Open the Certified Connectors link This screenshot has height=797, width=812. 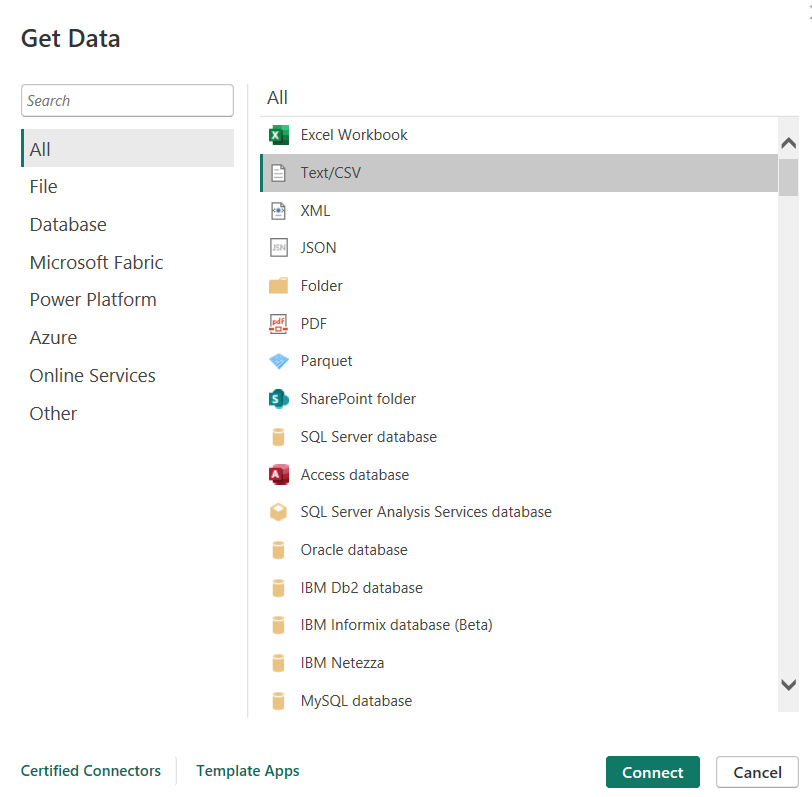(91, 771)
